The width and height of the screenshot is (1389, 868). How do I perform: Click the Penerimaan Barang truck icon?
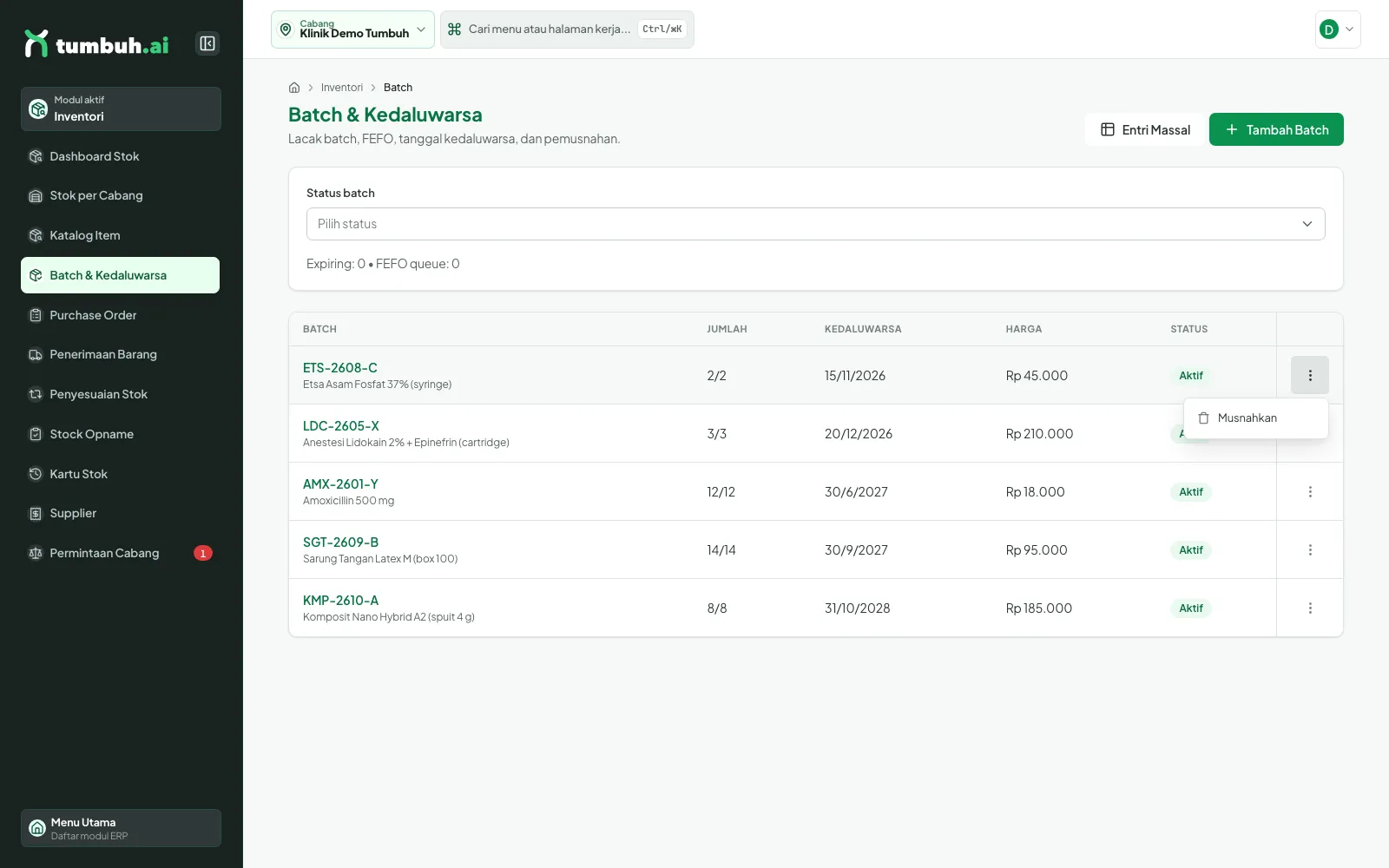point(36,355)
